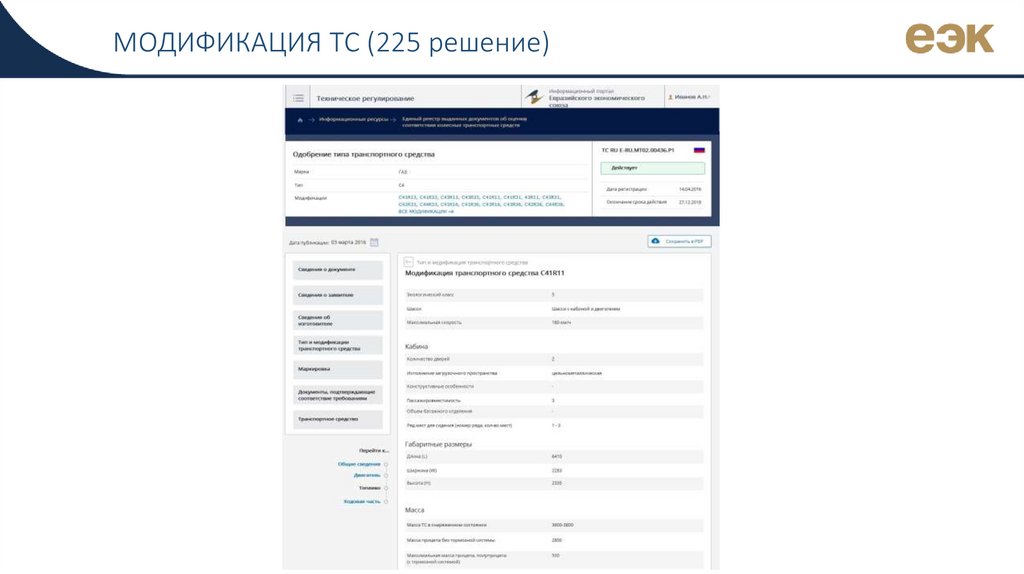This screenshot has height=574, width=1024.
Task: Open the Информационные ресурсы breadcrumb link
Action: point(353,120)
